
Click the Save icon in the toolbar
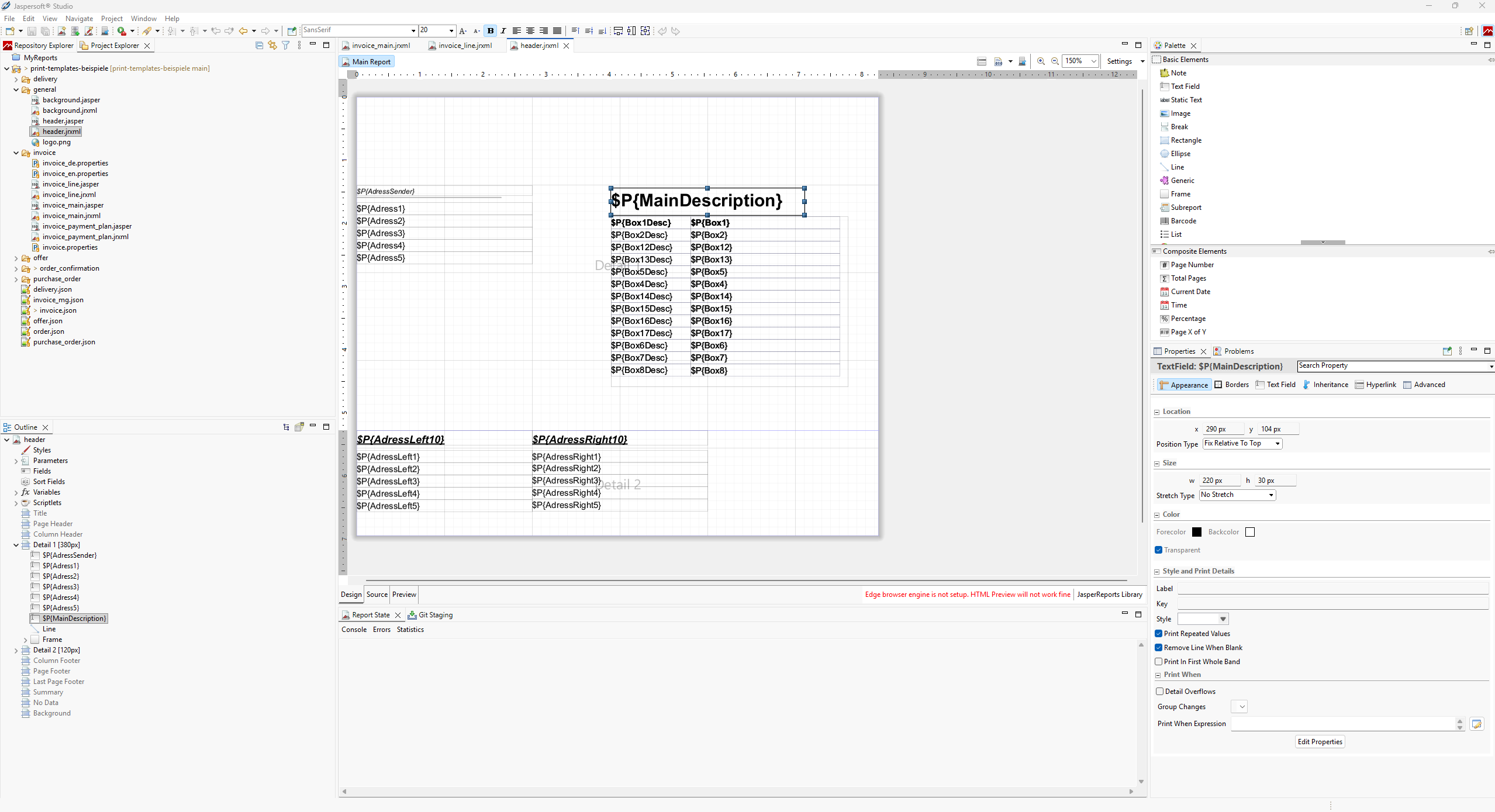coord(32,31)
